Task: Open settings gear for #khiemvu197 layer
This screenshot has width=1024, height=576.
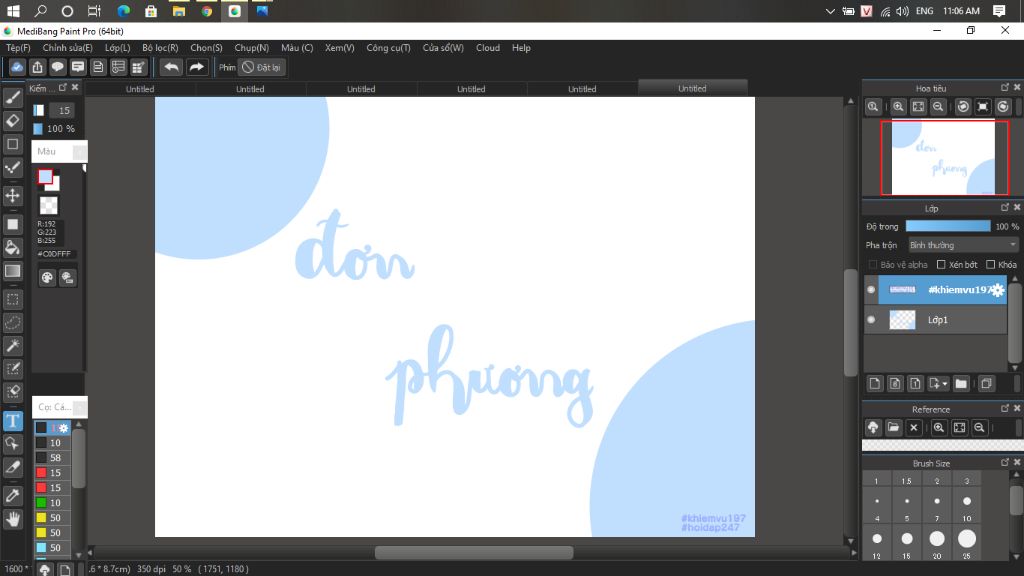Action: click(x=997, y=290)
